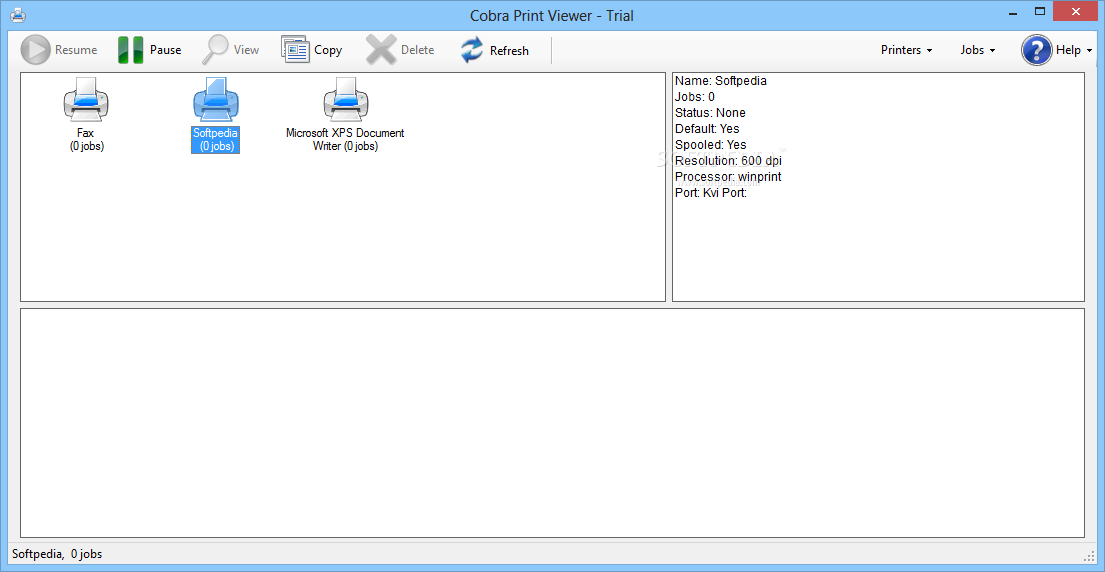Click status bar text 'Softpedia, 0 jobs'
The image size is (1105, 572).
coord(56,554)
